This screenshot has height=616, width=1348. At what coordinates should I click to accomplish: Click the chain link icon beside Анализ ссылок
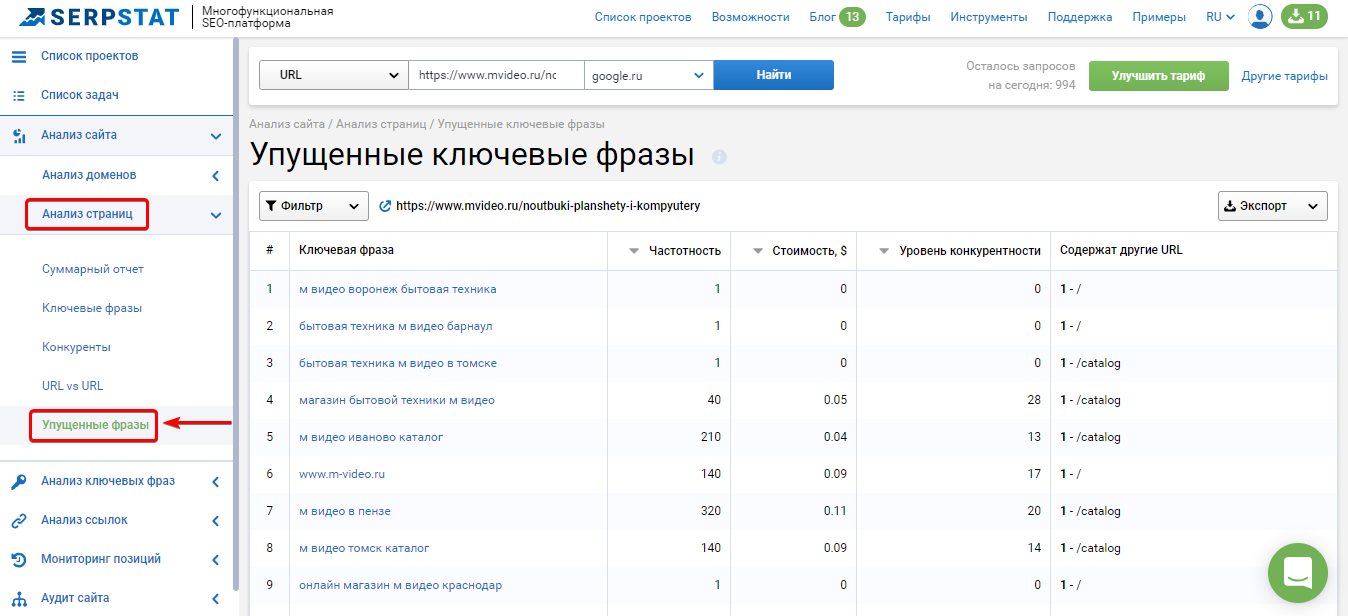[18, 521]
